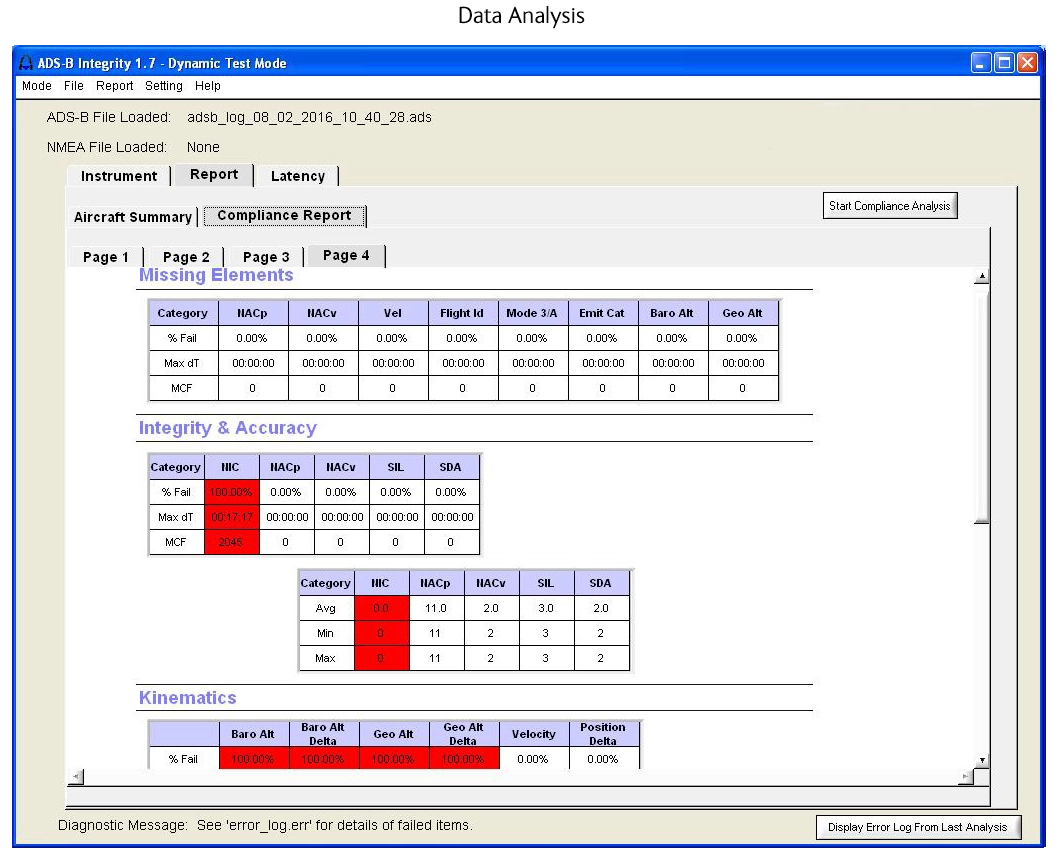Go to Page 3 of report

[x=266, y=257]
